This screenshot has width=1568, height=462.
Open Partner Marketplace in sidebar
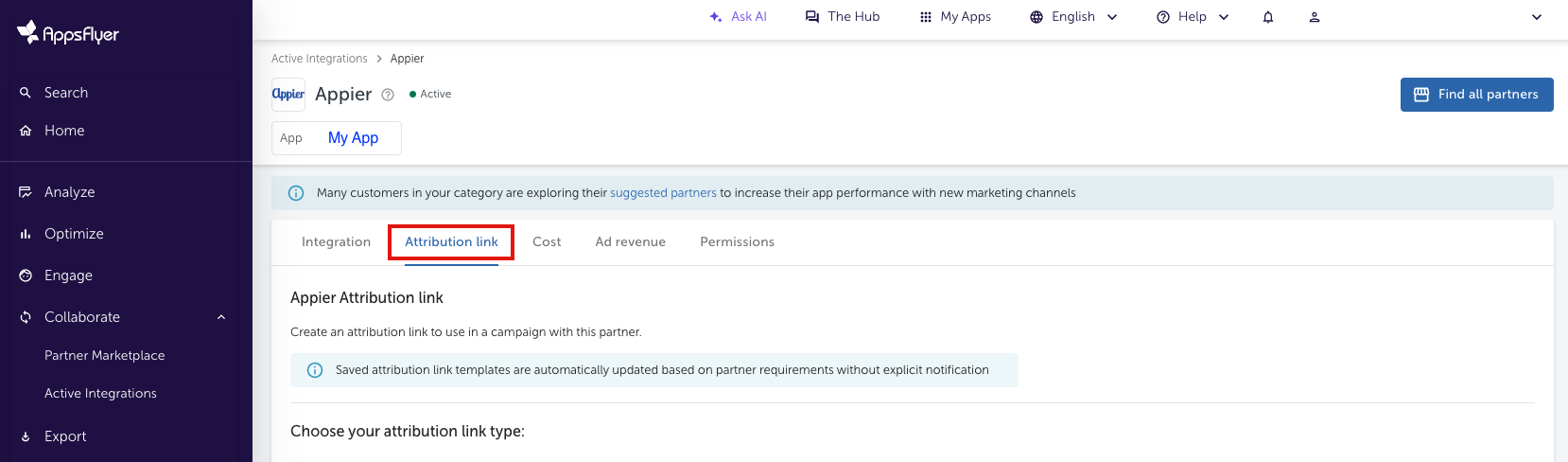pos(104,356)
